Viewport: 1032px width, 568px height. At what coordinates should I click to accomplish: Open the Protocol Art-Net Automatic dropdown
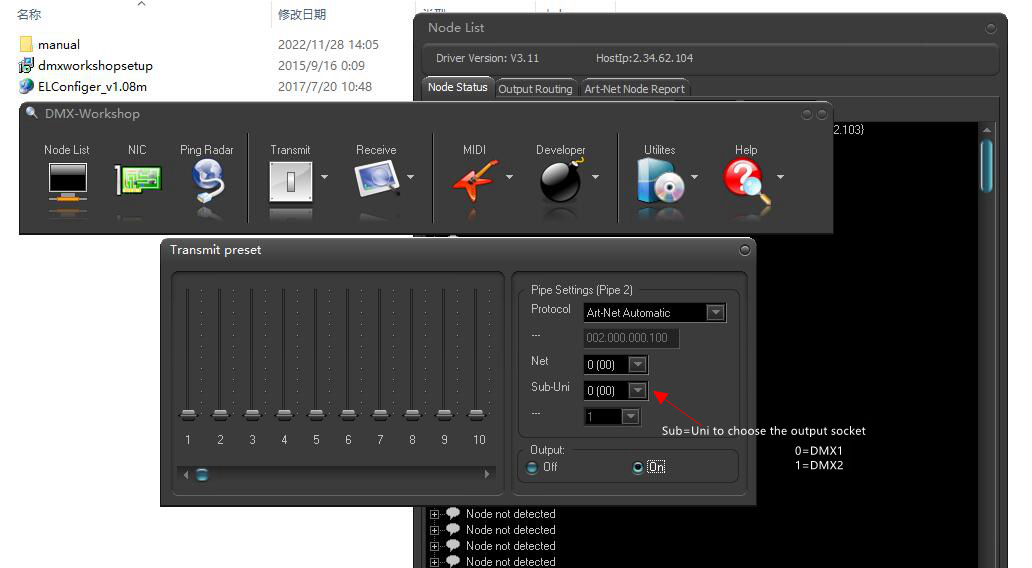[x=715, y=313]
